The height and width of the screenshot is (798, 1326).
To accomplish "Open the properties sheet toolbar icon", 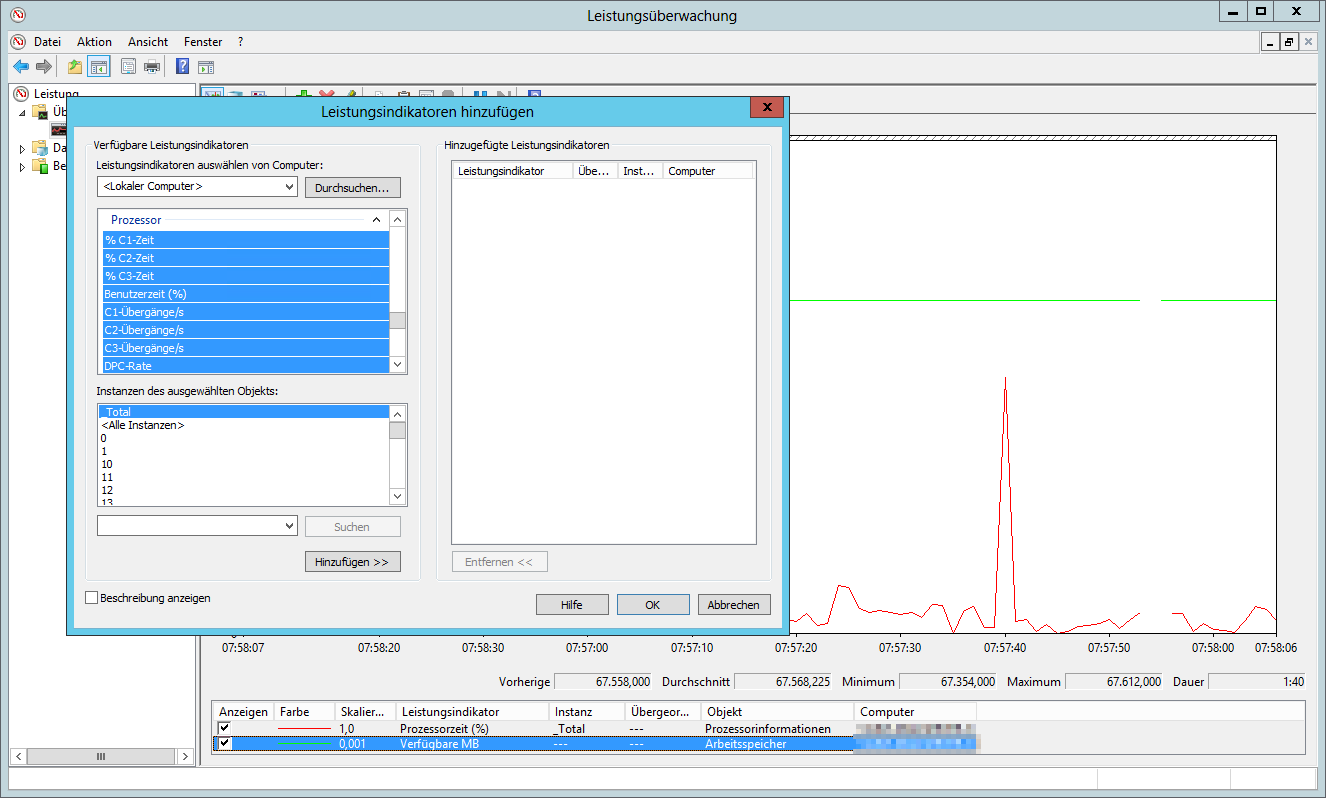I will tap(128, 67).
